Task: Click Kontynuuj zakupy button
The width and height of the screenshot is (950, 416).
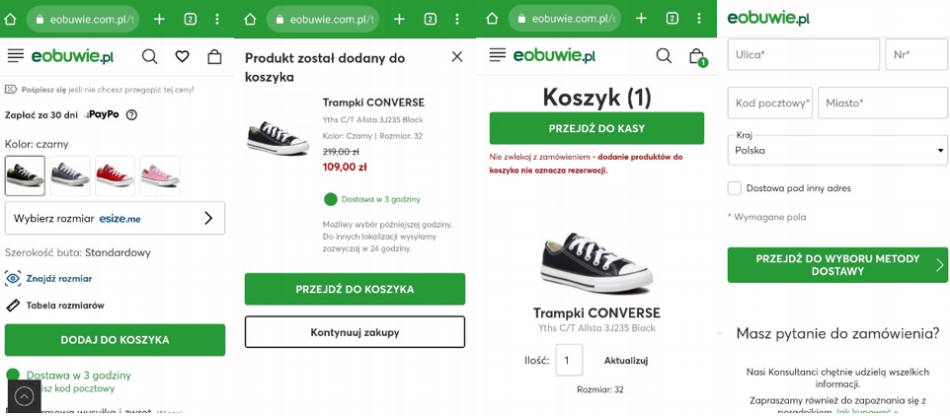Action: pos(355,332)
